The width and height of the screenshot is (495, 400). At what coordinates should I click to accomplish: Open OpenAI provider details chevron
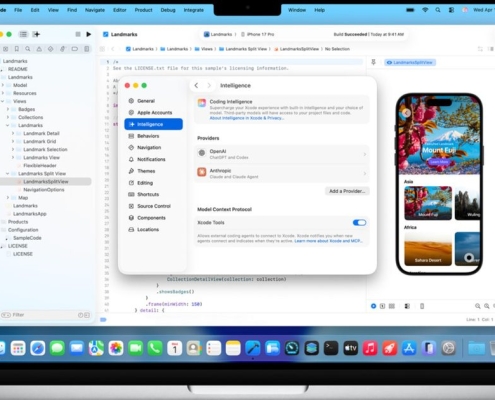[x=365, y=154]
